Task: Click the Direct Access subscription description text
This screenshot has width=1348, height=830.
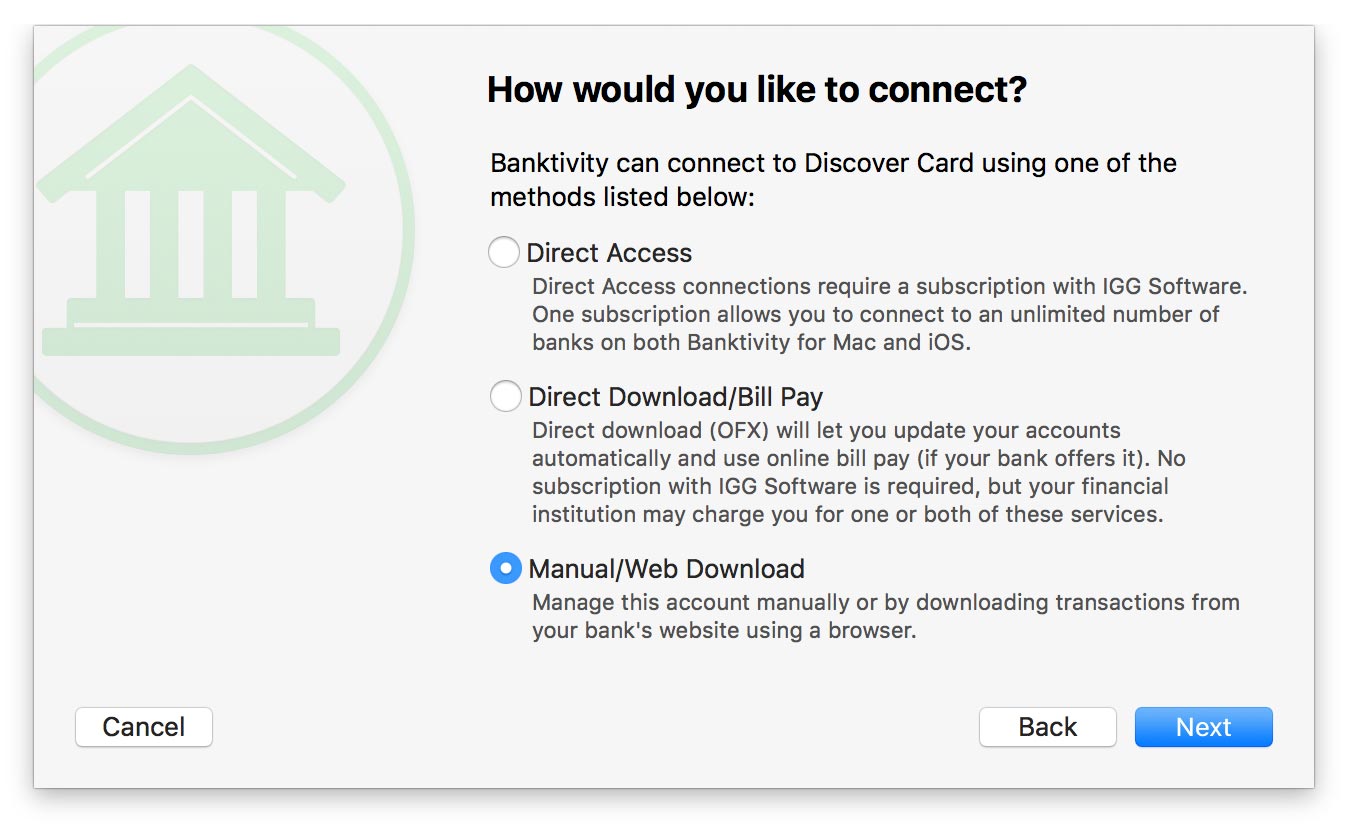Action: tap(889, 314)
